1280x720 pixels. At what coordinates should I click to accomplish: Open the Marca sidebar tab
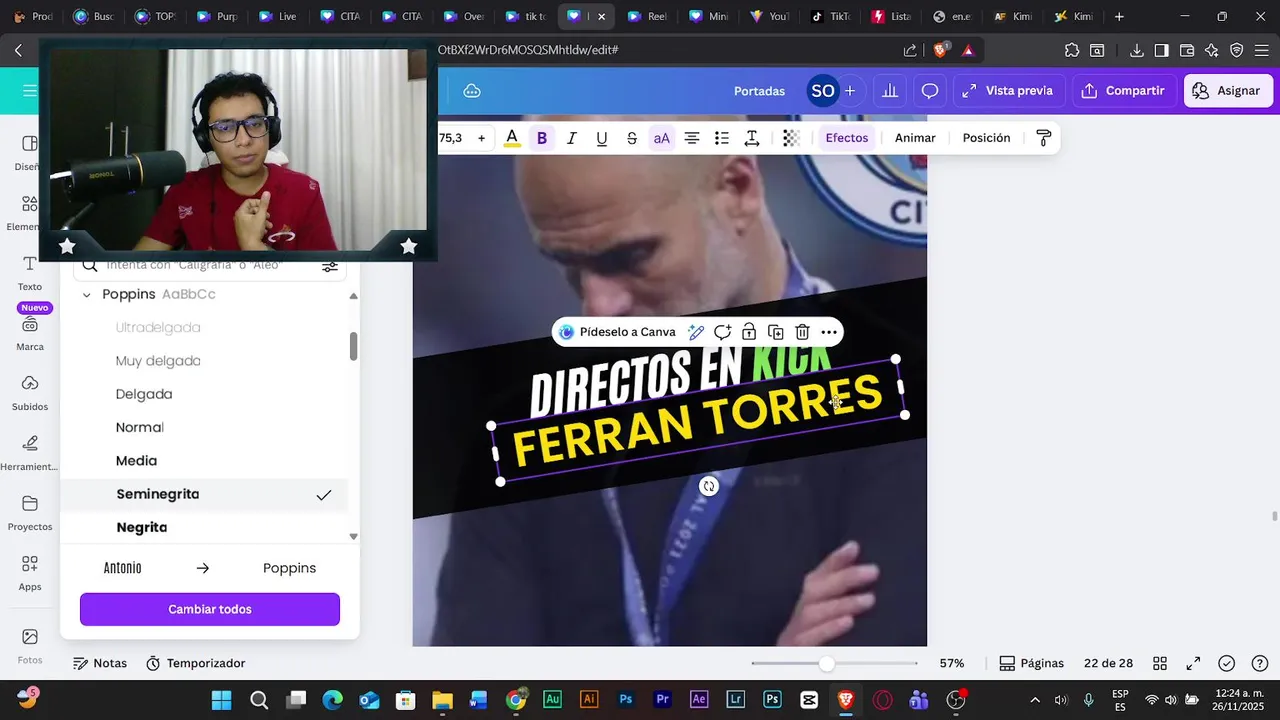click(30, 334)
